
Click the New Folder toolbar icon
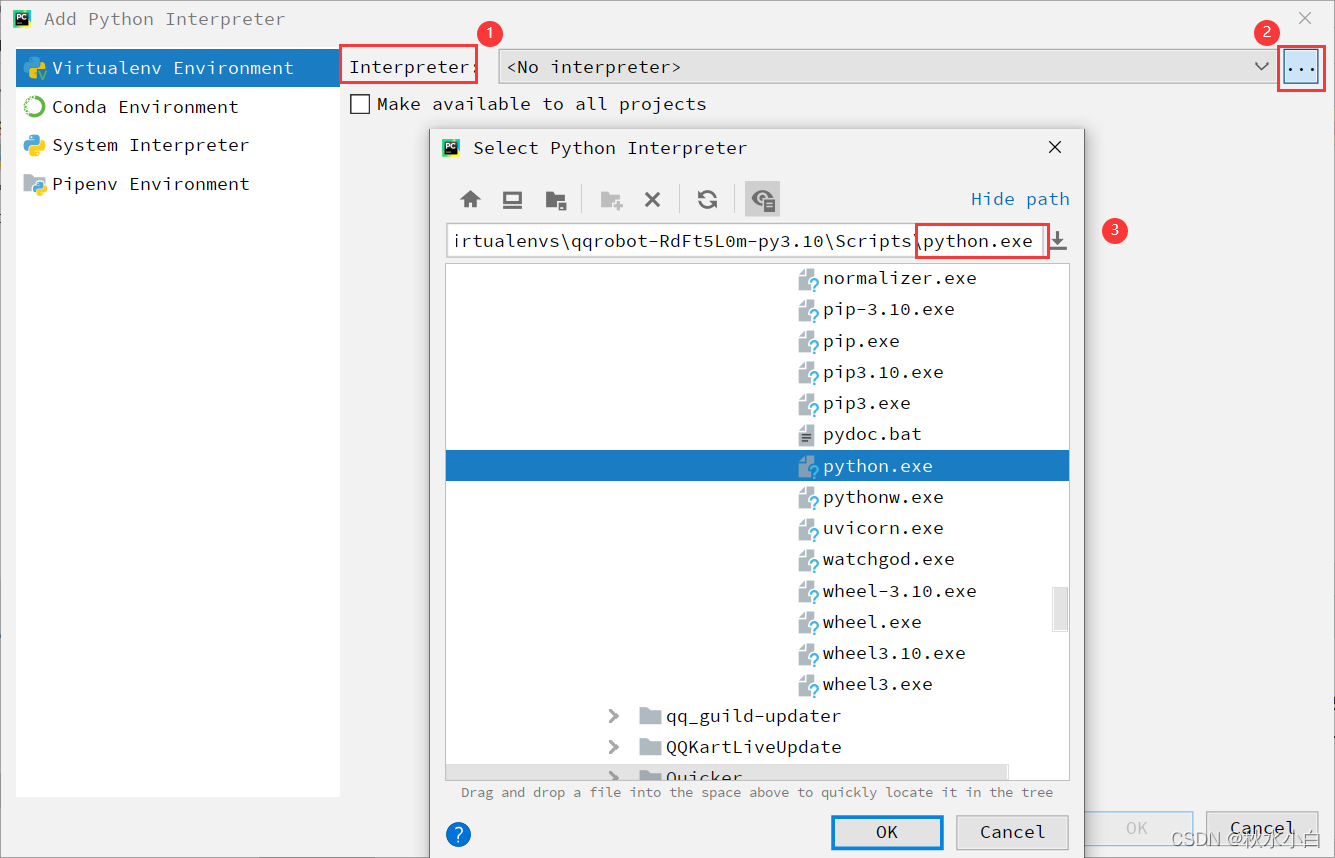point(611,199)
